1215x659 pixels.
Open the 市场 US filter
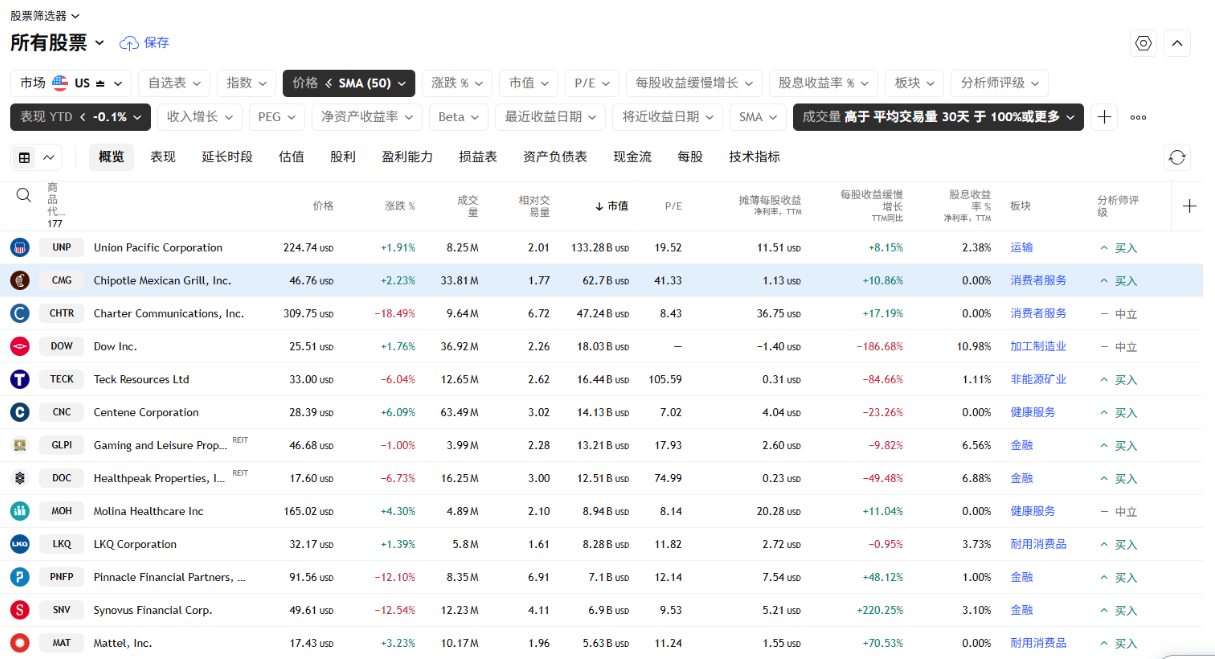pos(71,83)
